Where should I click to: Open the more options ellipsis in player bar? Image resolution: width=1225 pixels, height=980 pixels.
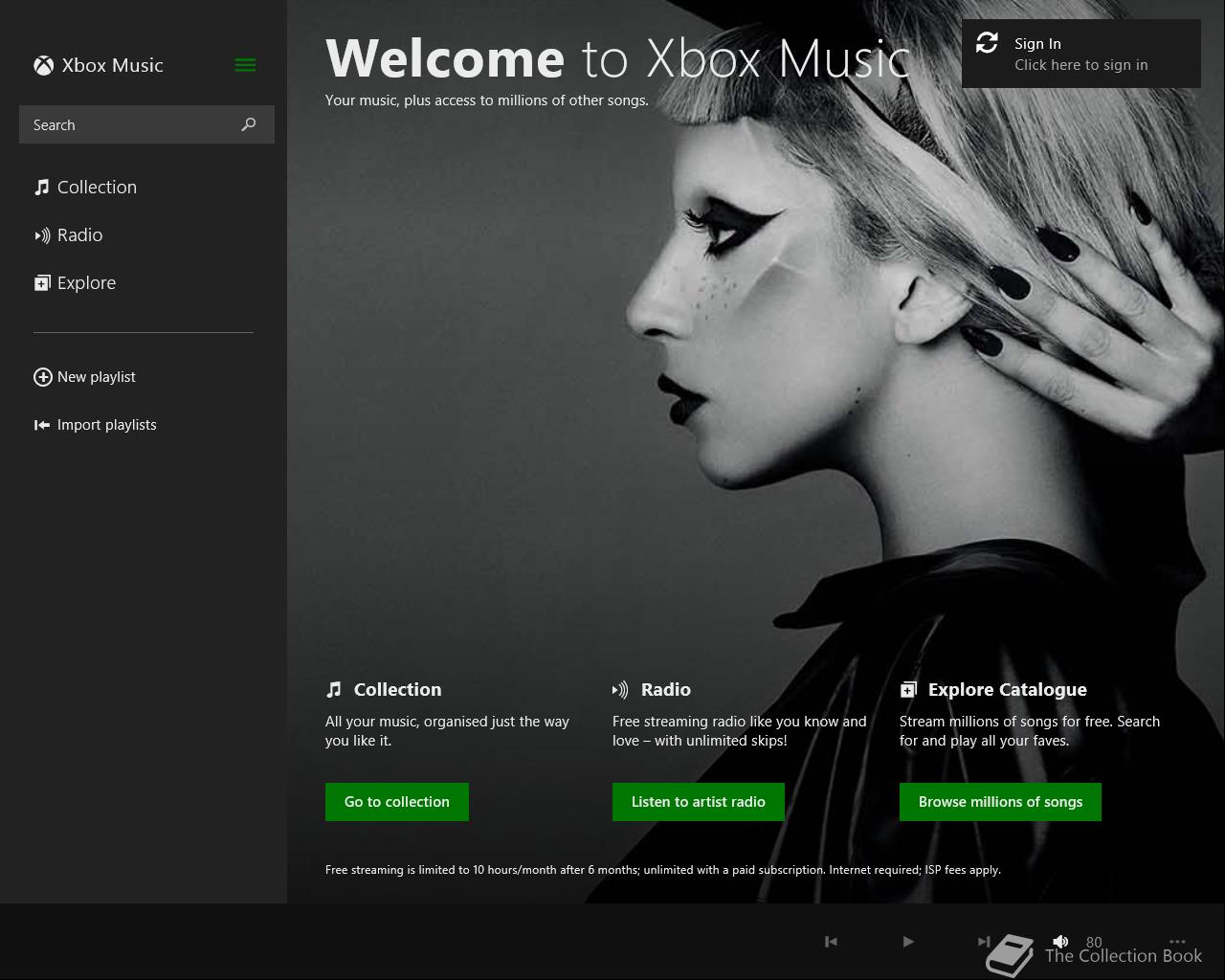point(1177,942)
